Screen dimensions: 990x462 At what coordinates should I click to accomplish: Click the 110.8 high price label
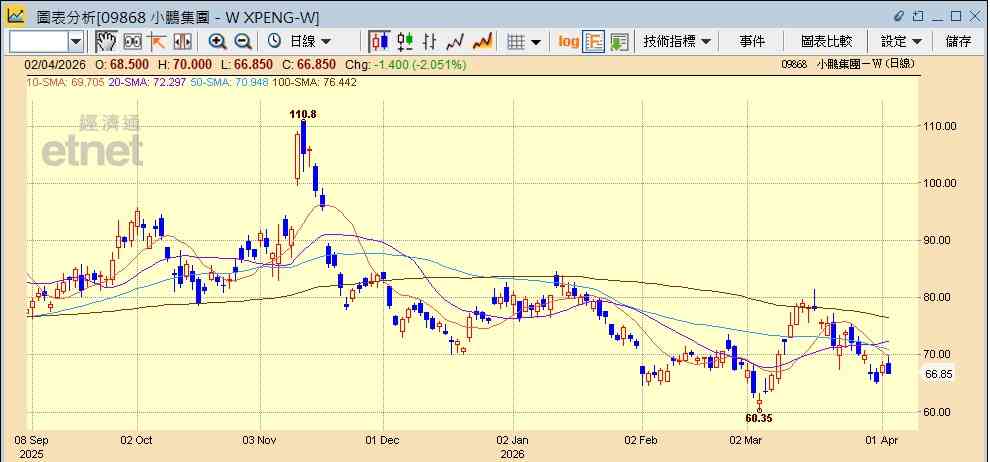click(303, 114)
